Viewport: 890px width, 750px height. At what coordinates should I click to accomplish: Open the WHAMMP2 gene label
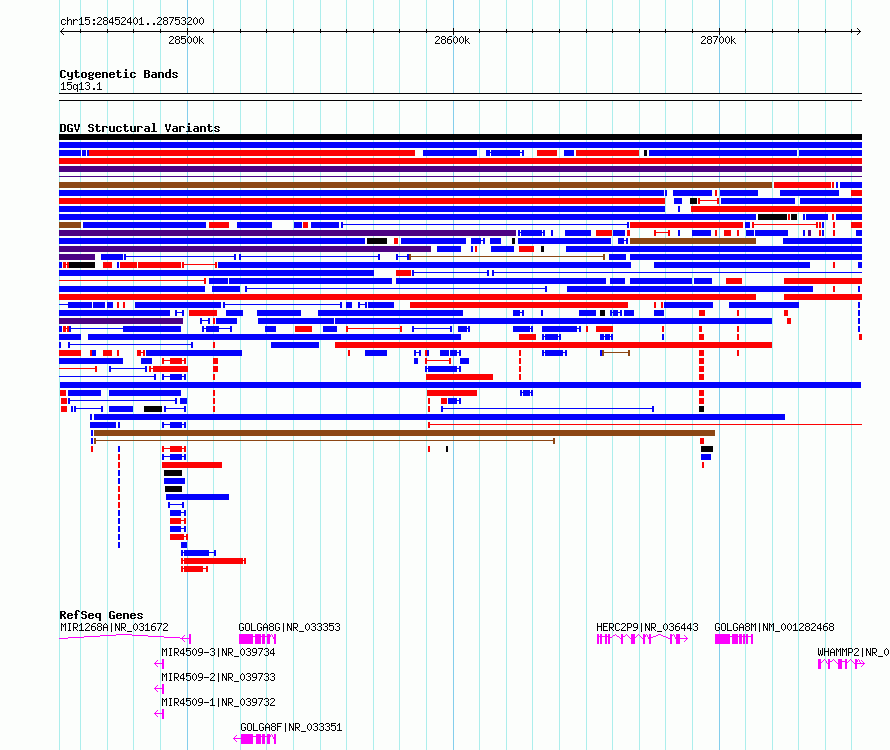click(853, 652)
